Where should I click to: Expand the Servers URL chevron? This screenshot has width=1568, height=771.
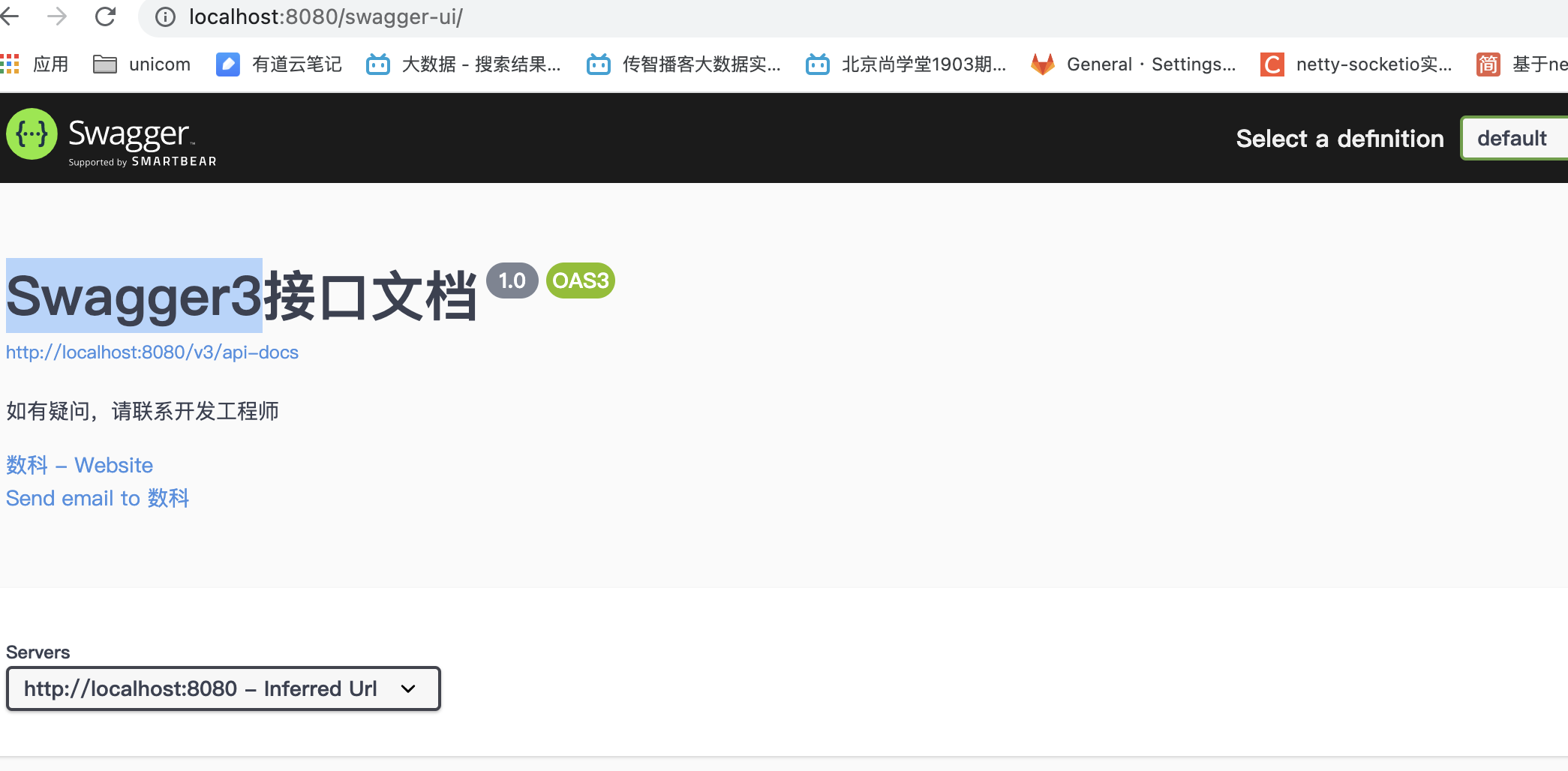pos(407,688)
